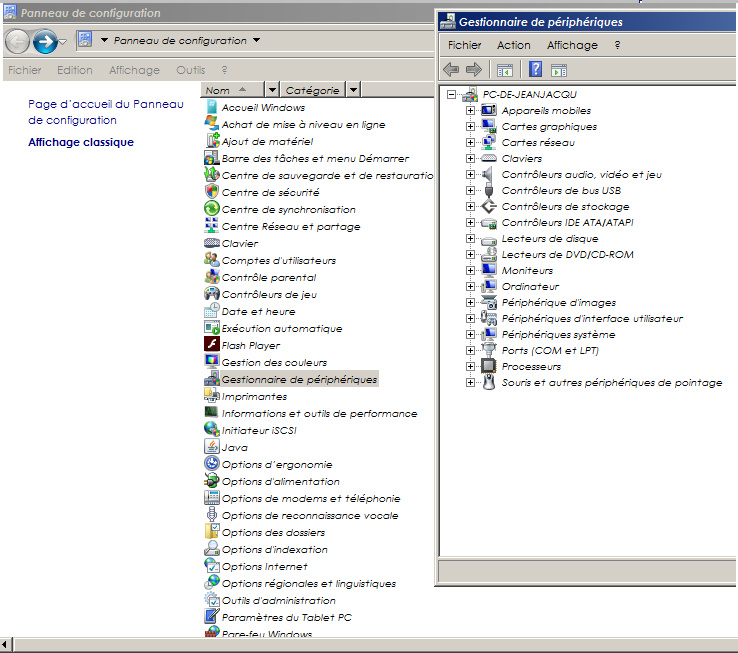Expand the Cartes graphiques node
Screen dimensions: 738x653
point(470,127)
